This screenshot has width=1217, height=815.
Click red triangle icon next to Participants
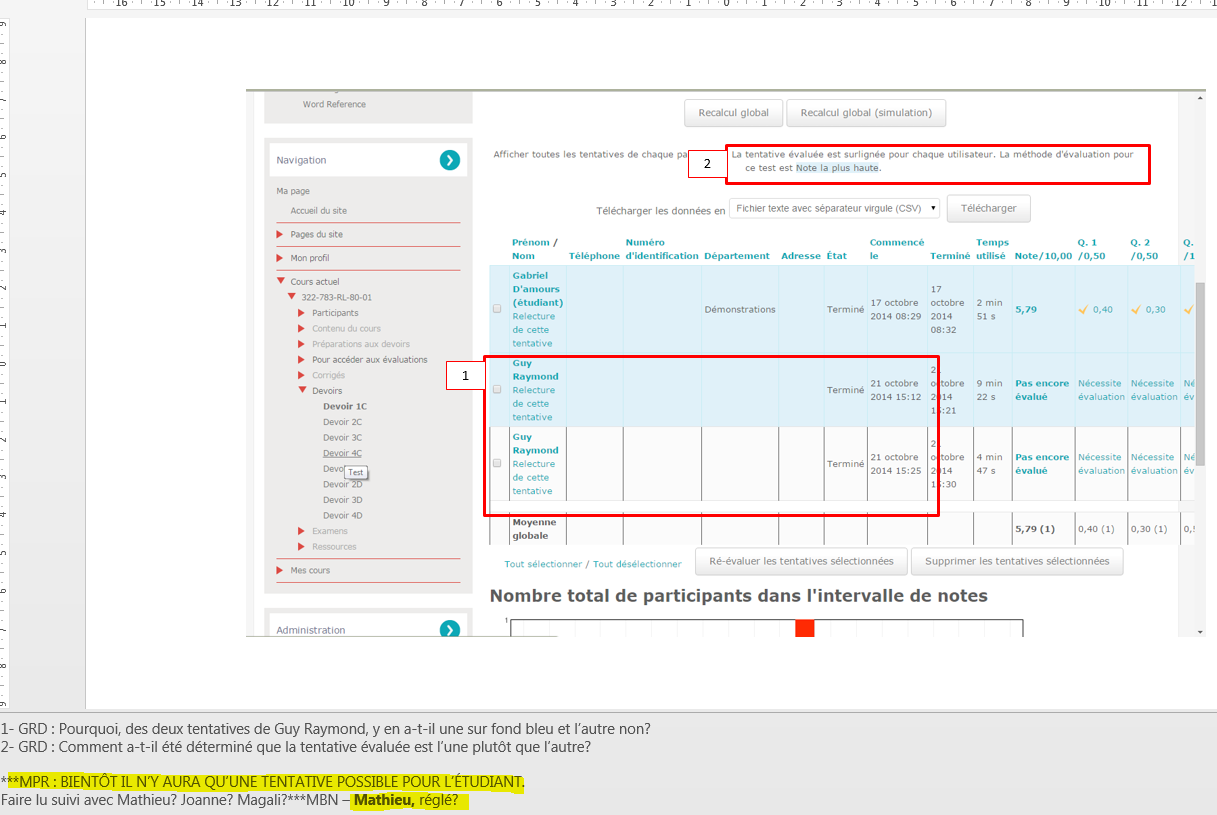302,313
